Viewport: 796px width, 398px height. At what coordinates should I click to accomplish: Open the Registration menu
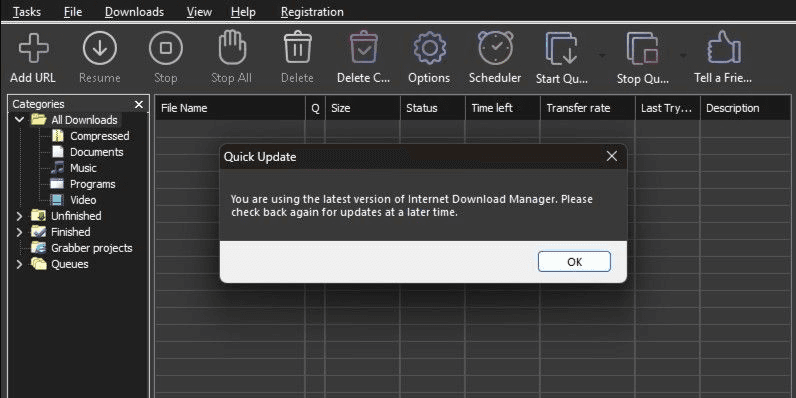(x=312, y=12)
